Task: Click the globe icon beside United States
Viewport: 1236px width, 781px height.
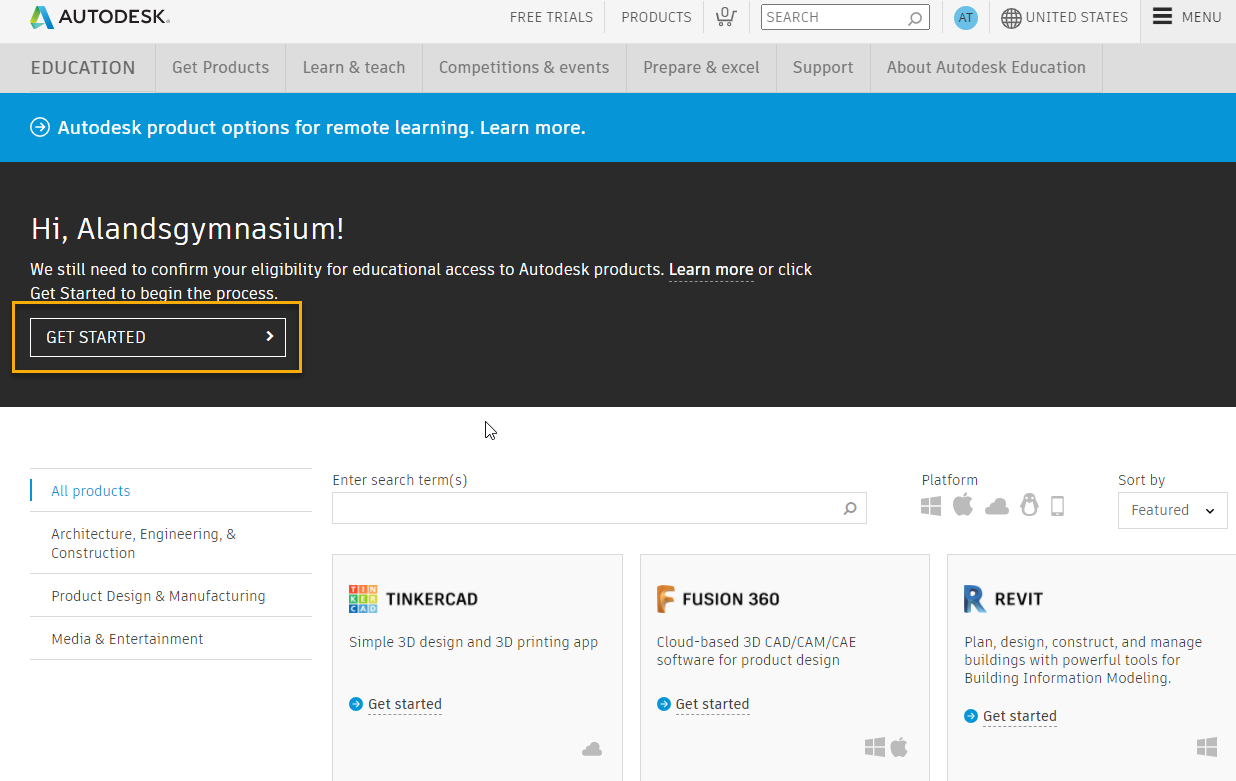Action: [1011, 18]
